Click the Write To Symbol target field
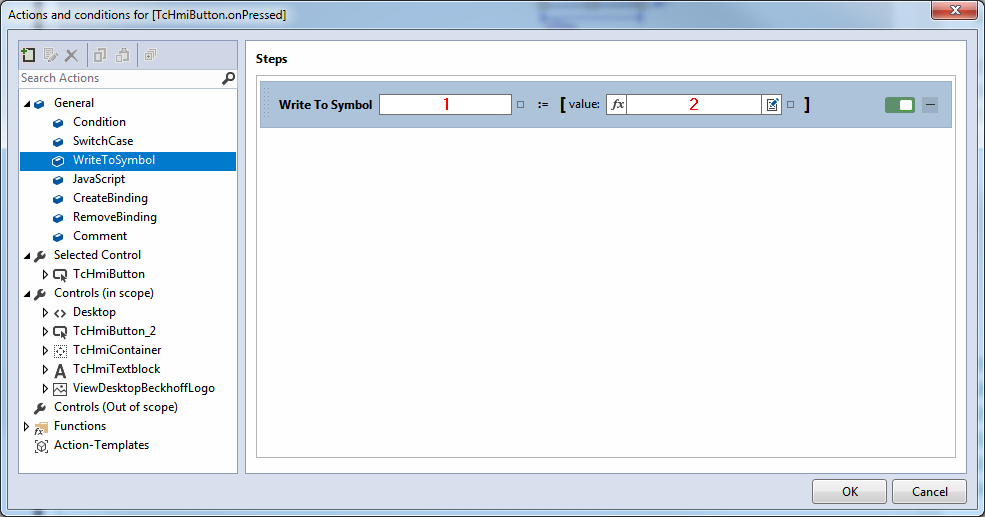The image size is (985, 517). coord(445,104)
